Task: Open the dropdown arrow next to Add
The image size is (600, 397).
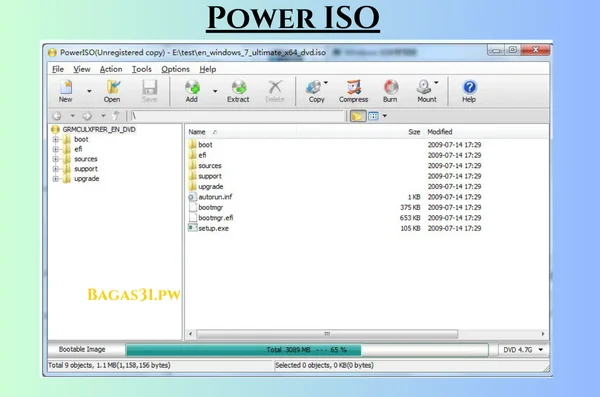Action: pyautogui.click(x=215, y=91)
